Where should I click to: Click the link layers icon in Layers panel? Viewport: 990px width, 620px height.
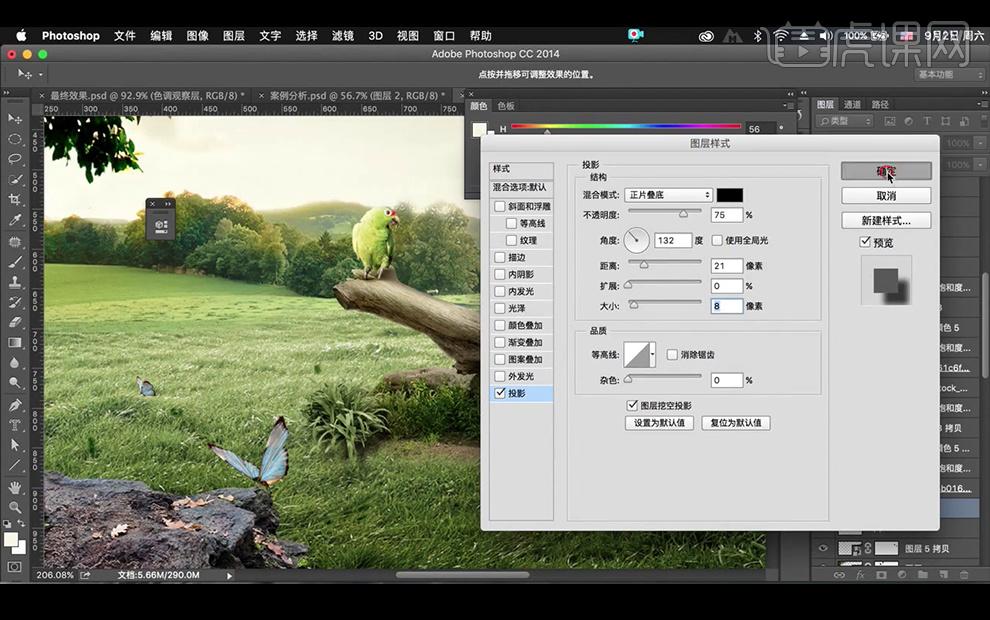coord(839,575)
